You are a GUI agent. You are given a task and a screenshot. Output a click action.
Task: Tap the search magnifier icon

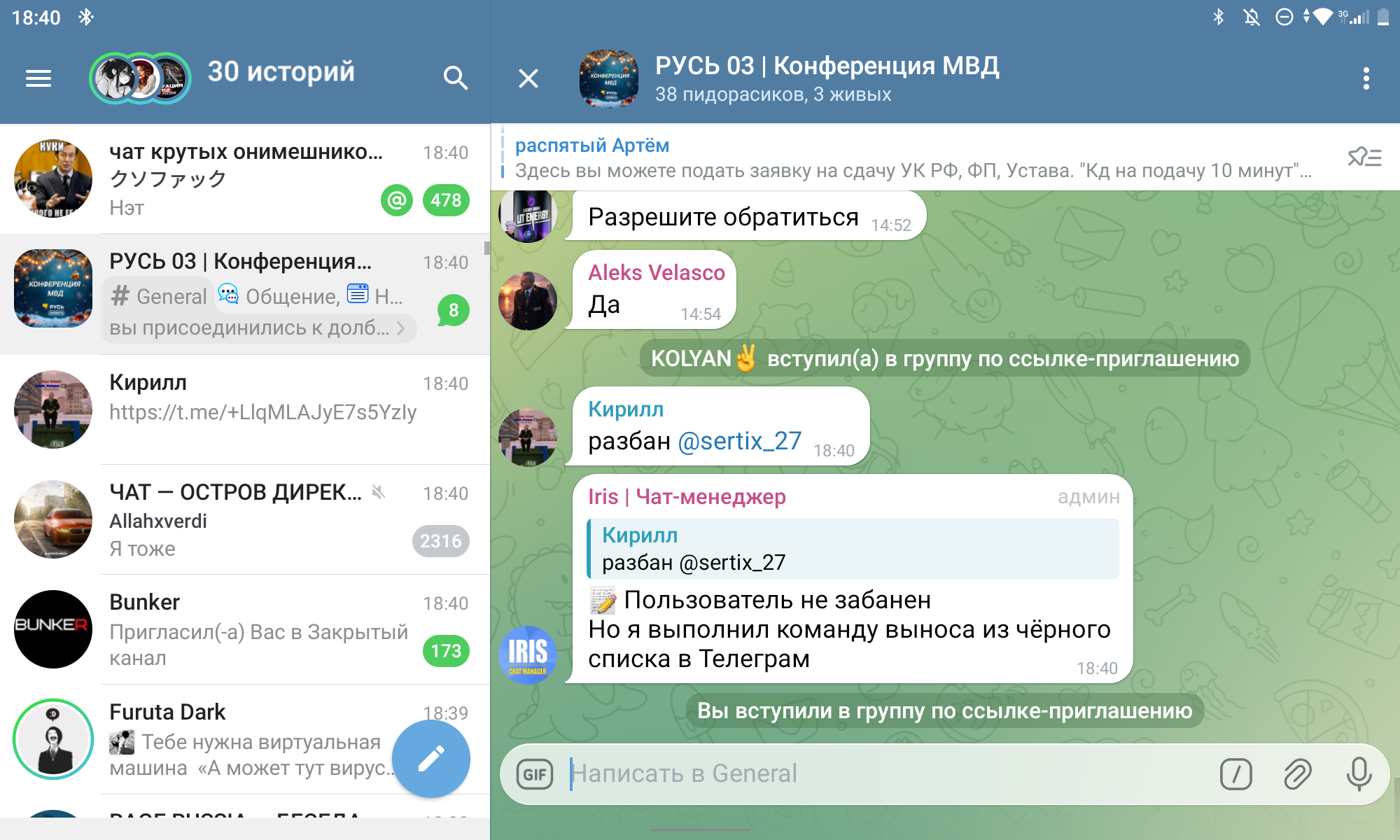point(455,78)
